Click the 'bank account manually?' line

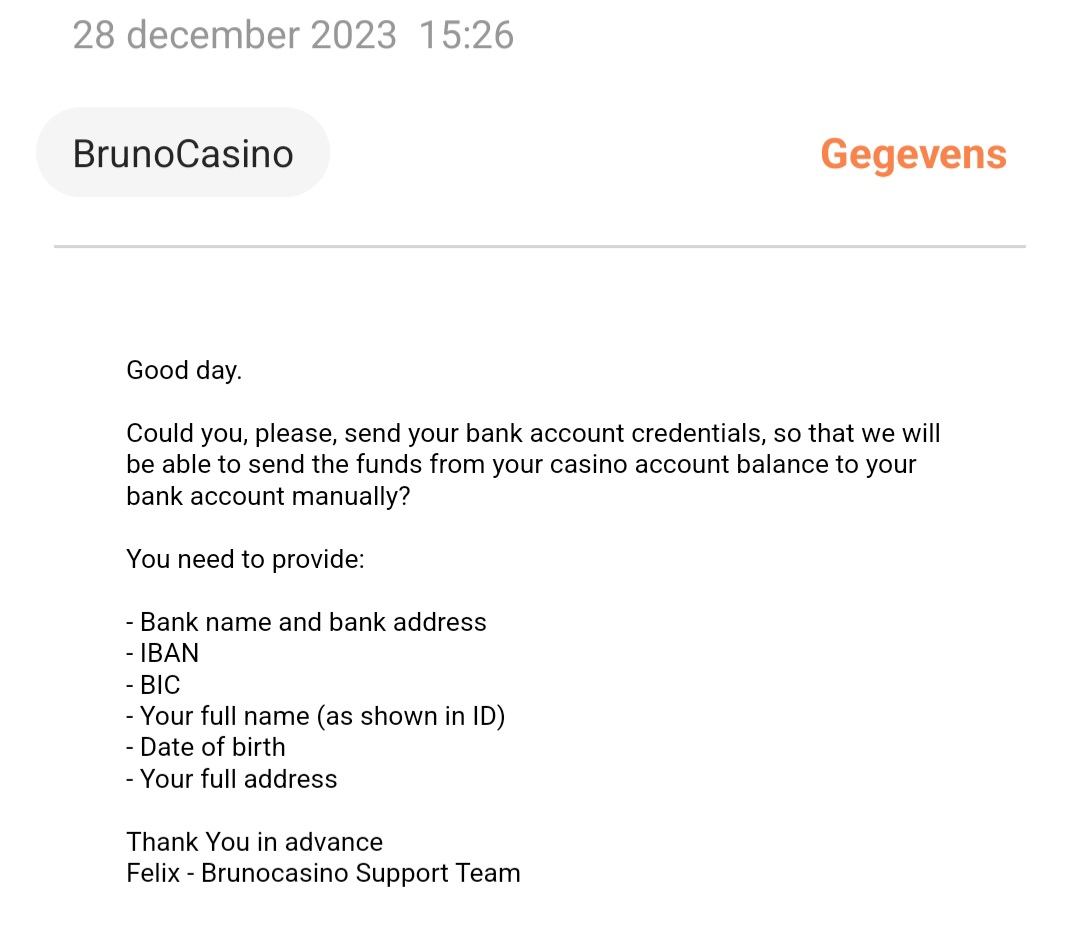coord(268,496)
